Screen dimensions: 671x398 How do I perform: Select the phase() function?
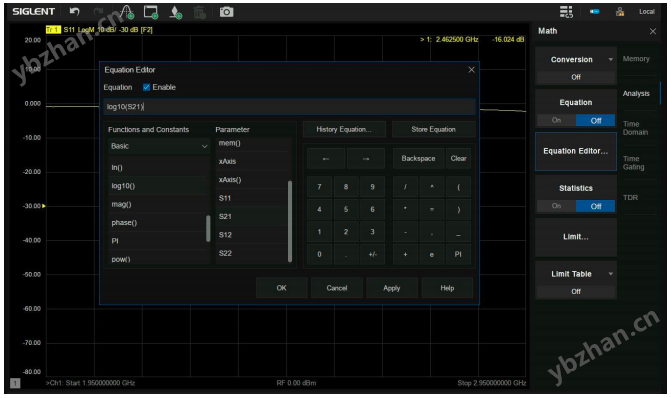point(157,223)
